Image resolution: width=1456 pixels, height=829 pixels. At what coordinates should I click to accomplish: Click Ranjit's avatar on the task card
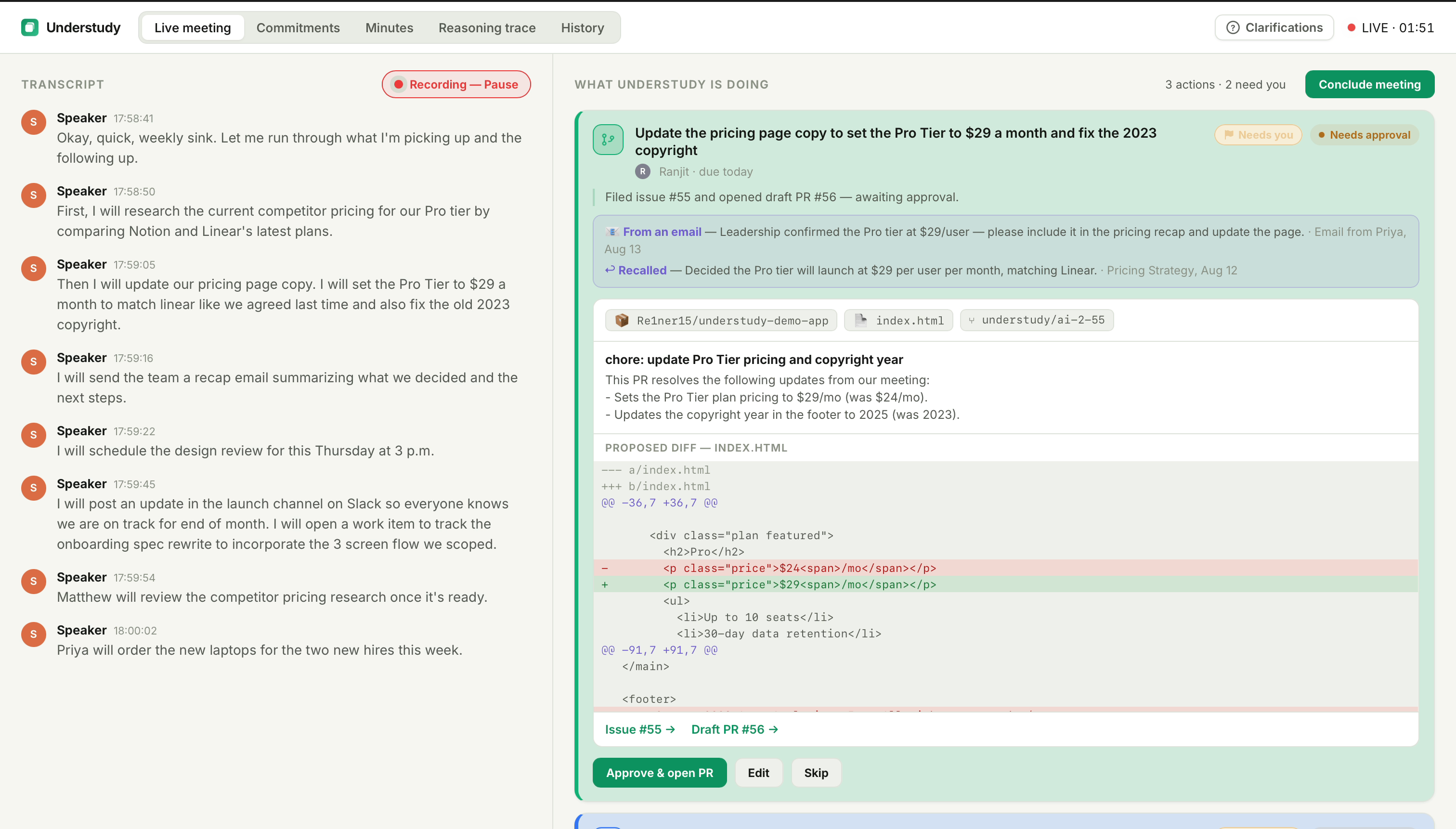(643, 171)
